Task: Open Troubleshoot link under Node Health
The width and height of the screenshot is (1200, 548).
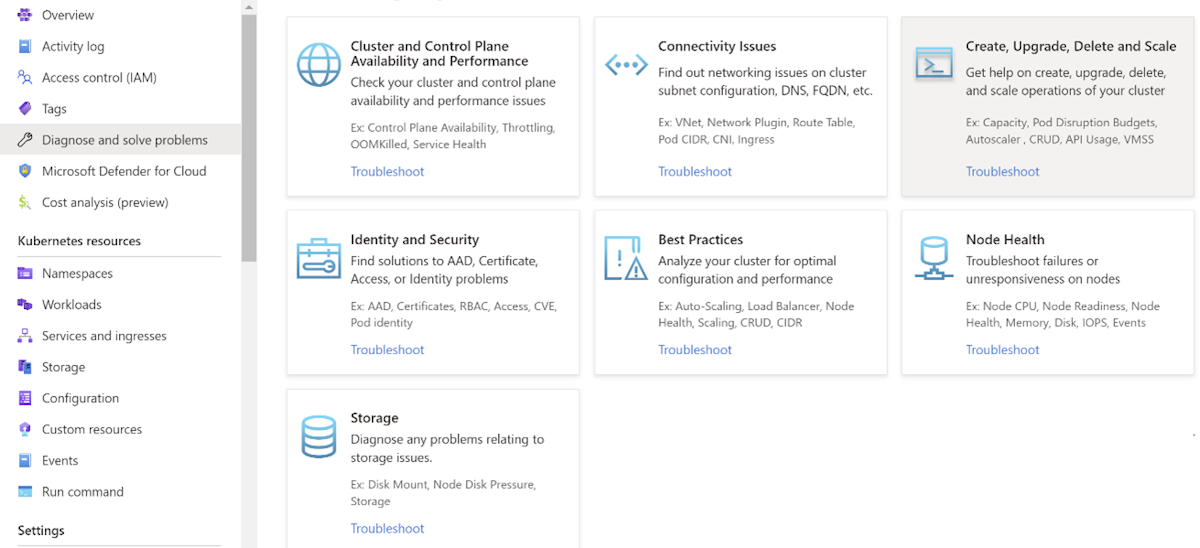Action: (1002, 350)
